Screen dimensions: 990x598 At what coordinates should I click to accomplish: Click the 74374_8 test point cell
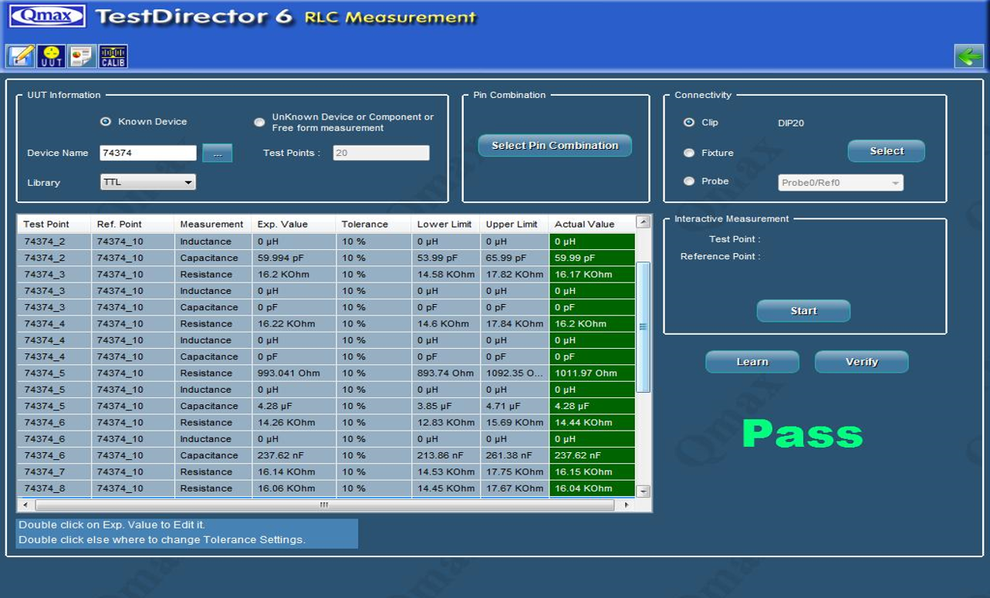55,488
